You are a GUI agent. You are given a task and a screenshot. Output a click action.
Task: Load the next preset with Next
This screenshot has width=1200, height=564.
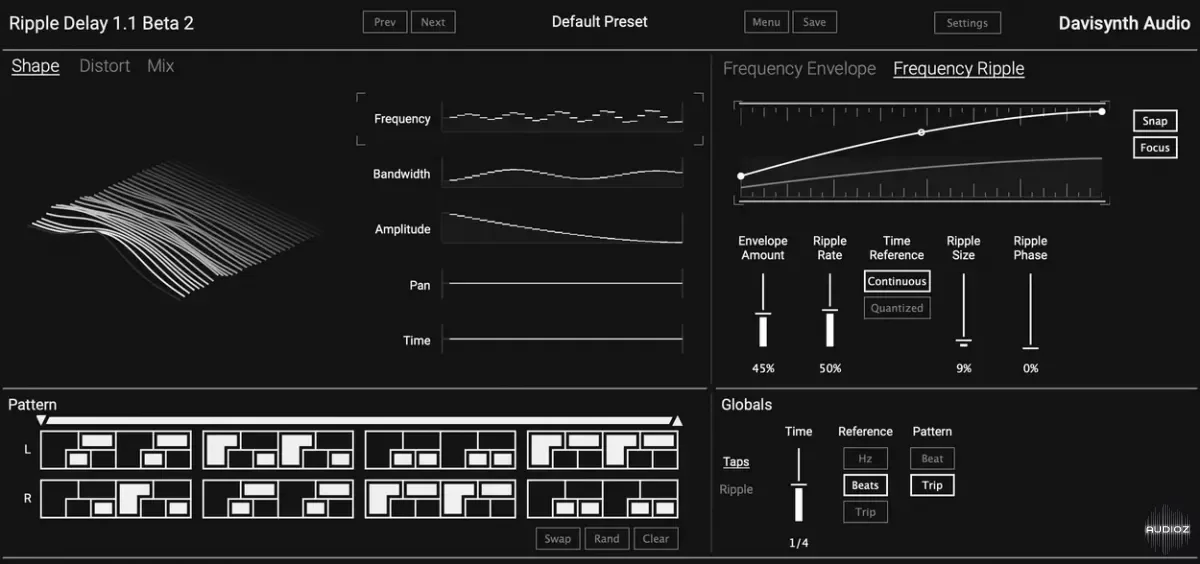[x=433, y=22]
